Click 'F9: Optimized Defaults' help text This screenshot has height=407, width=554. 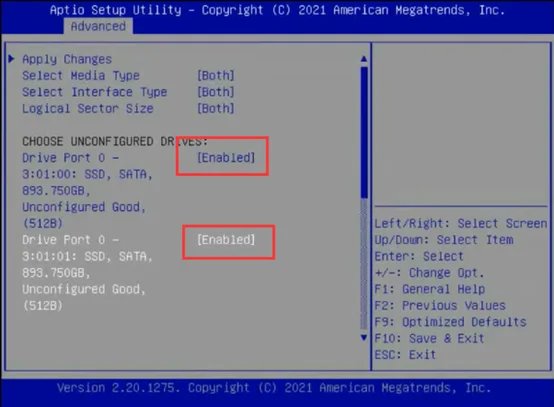tap(450, 322)
